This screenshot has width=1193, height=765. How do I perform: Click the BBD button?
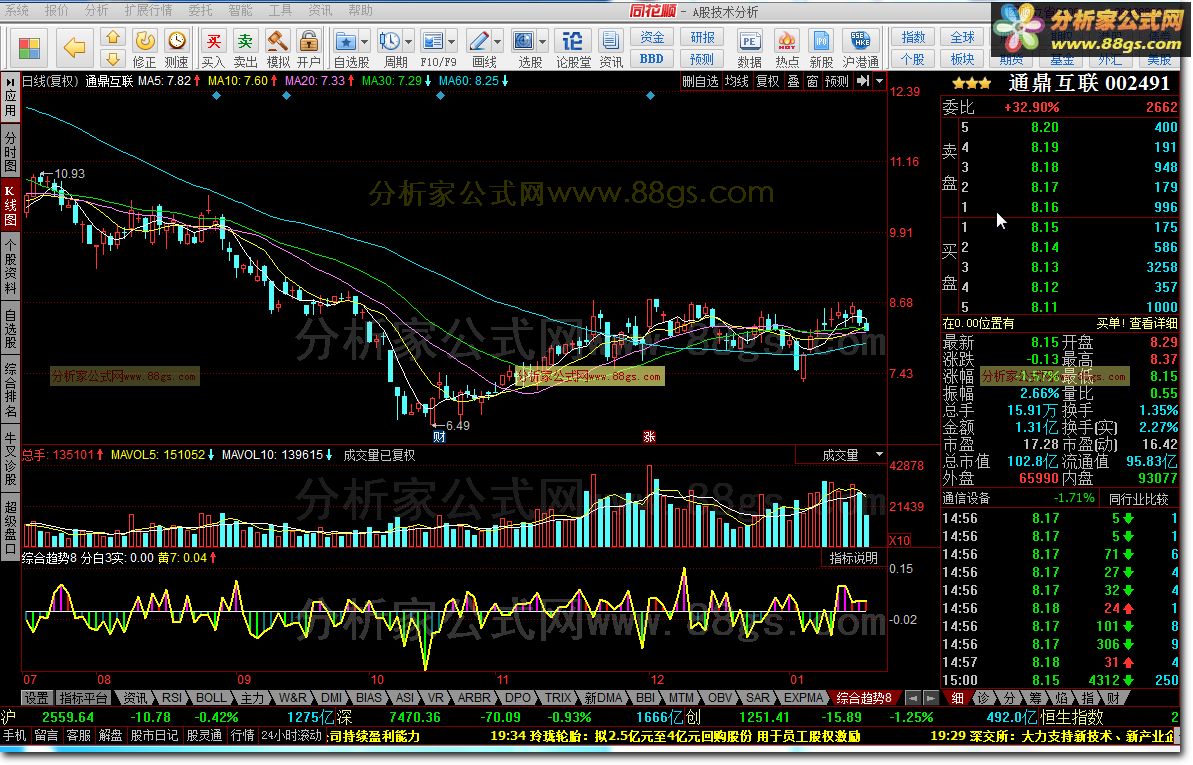[652, 59]
